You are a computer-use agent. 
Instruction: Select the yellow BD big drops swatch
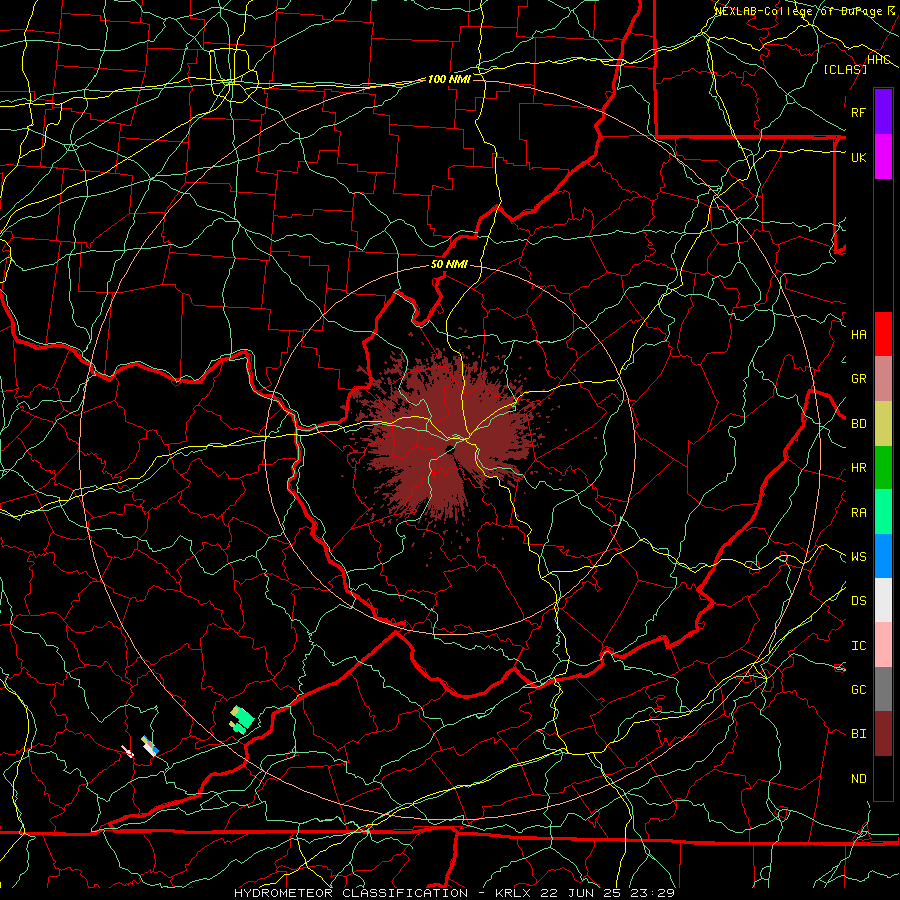pos(883,424)
